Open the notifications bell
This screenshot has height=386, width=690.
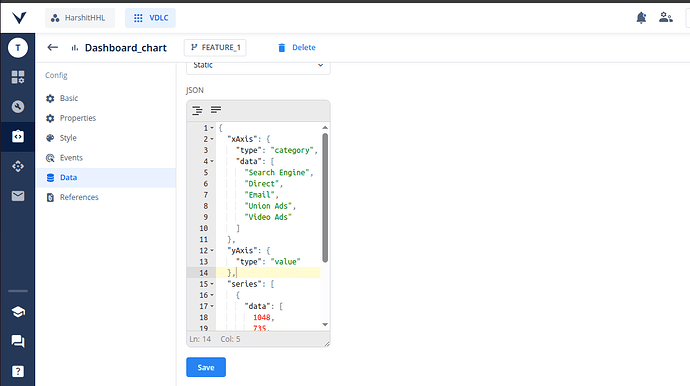[641, 18]
